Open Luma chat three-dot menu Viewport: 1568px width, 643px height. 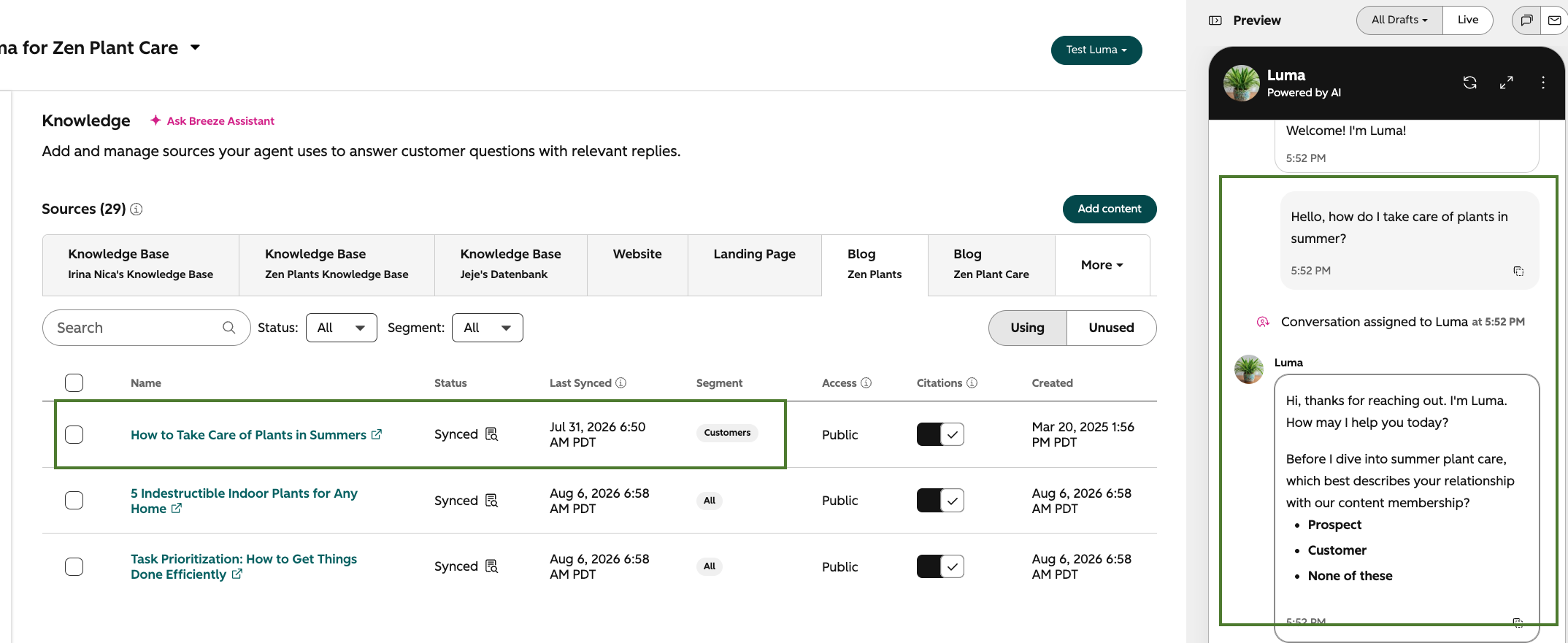(1543, 82)
